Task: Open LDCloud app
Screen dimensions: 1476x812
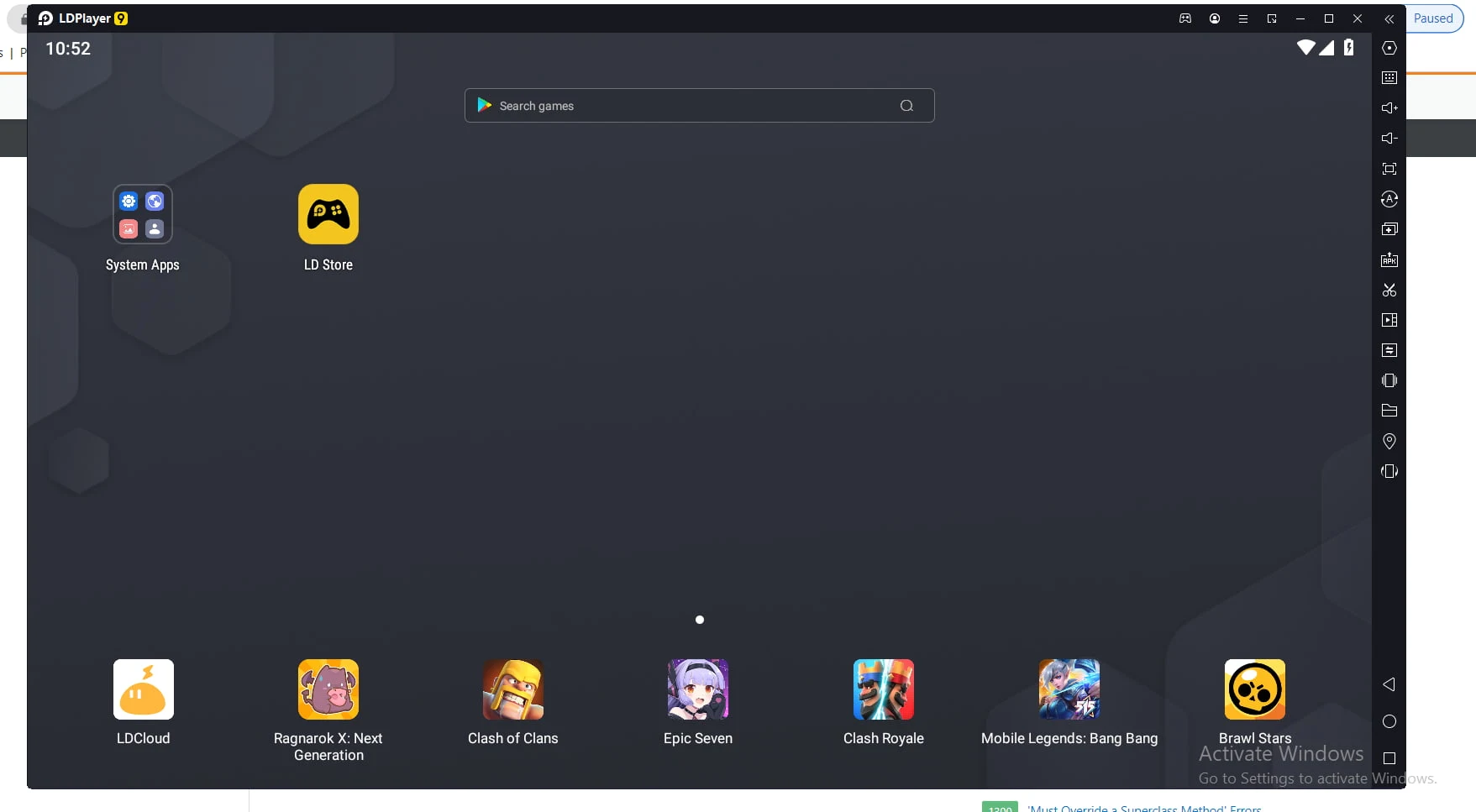Action: tap(144, 689)
